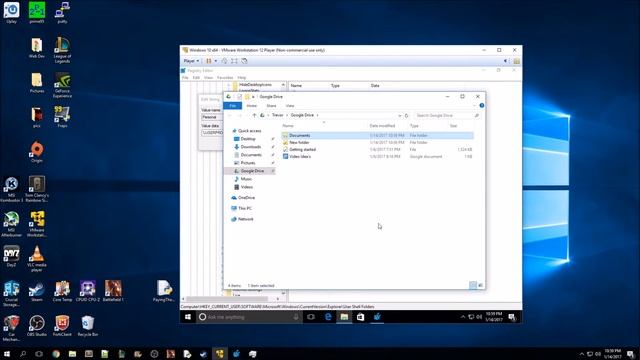Click Trevor in the Explorer breadcrumb path

pyautogui.click(x=278, y=115)
